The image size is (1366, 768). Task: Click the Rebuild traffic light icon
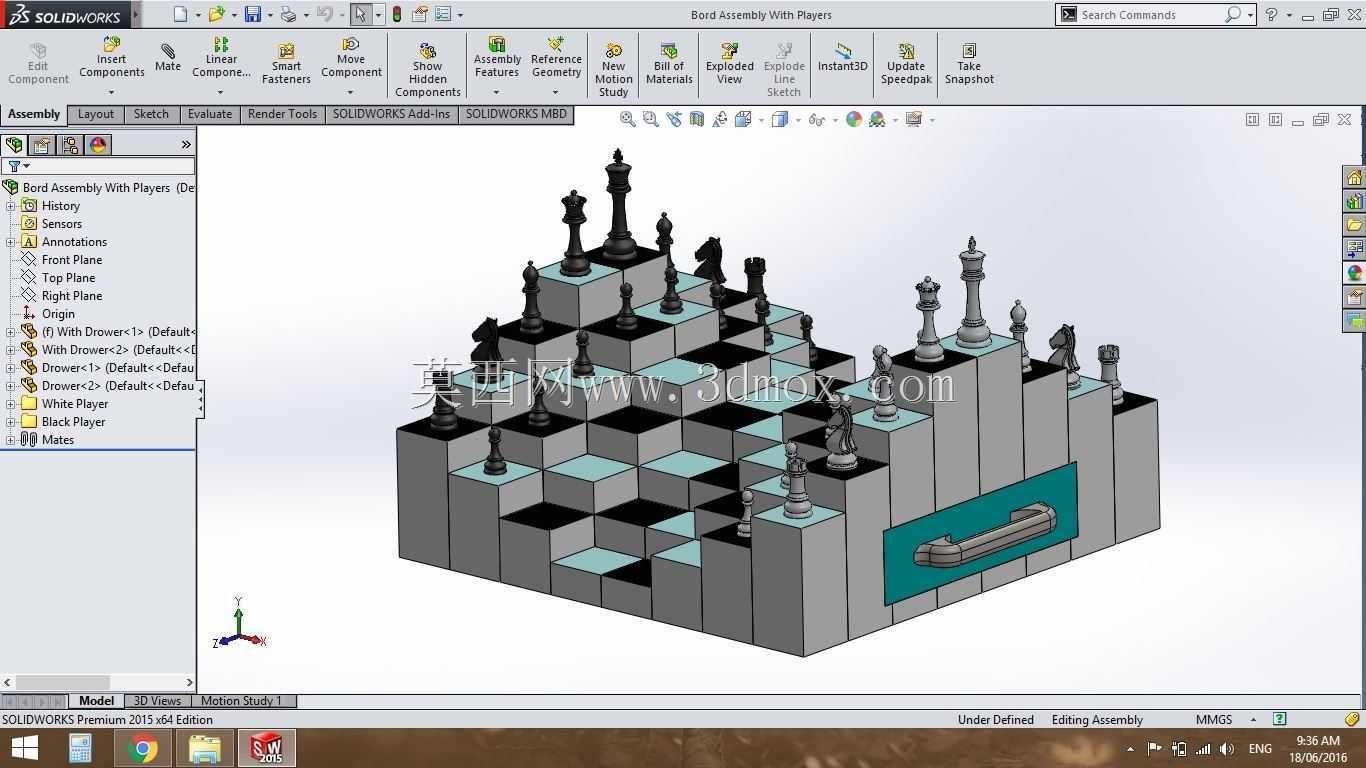397,14
